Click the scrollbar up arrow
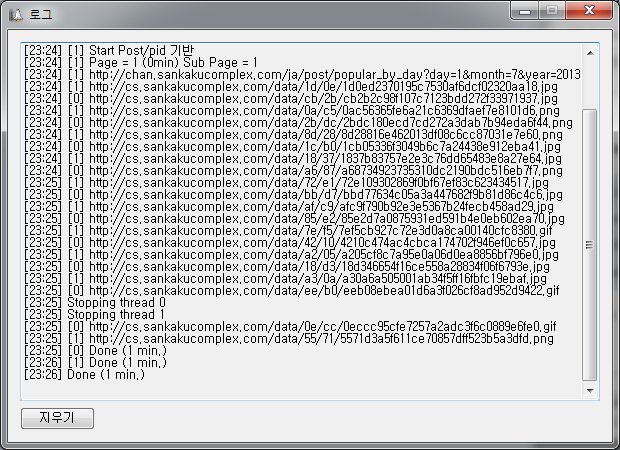 tap(590, 53)
